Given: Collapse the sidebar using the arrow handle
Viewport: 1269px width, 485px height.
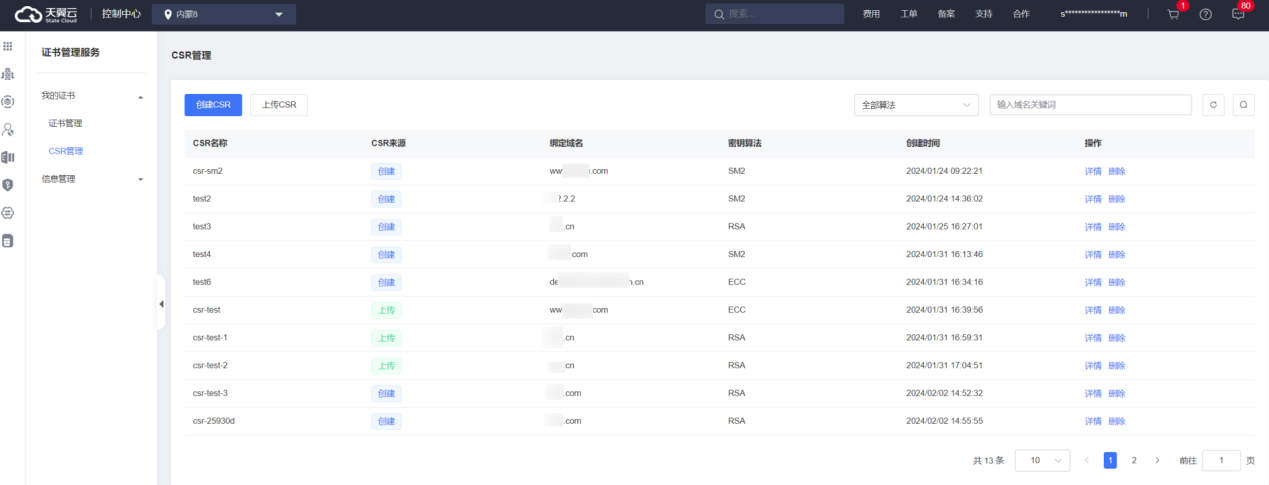Looking at the screenshot, I should coord(161,304).
